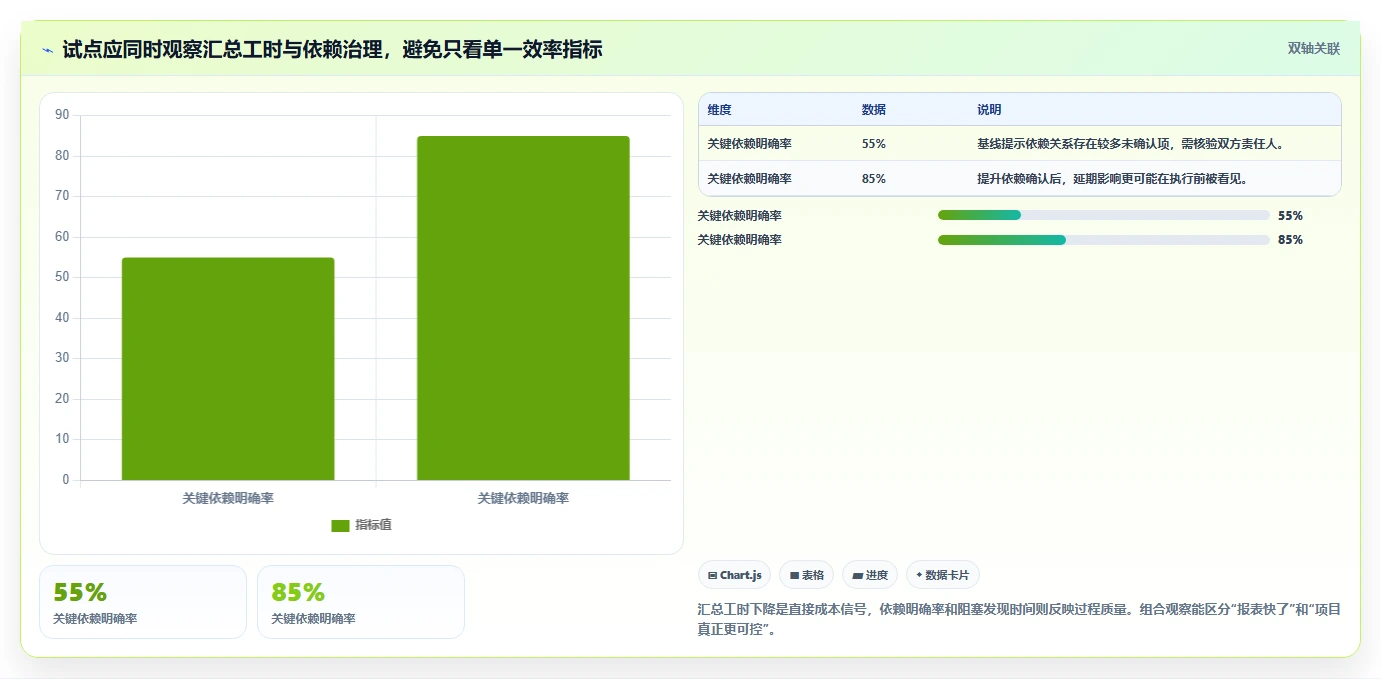Click the 数据 table column header

coord(873,110)
